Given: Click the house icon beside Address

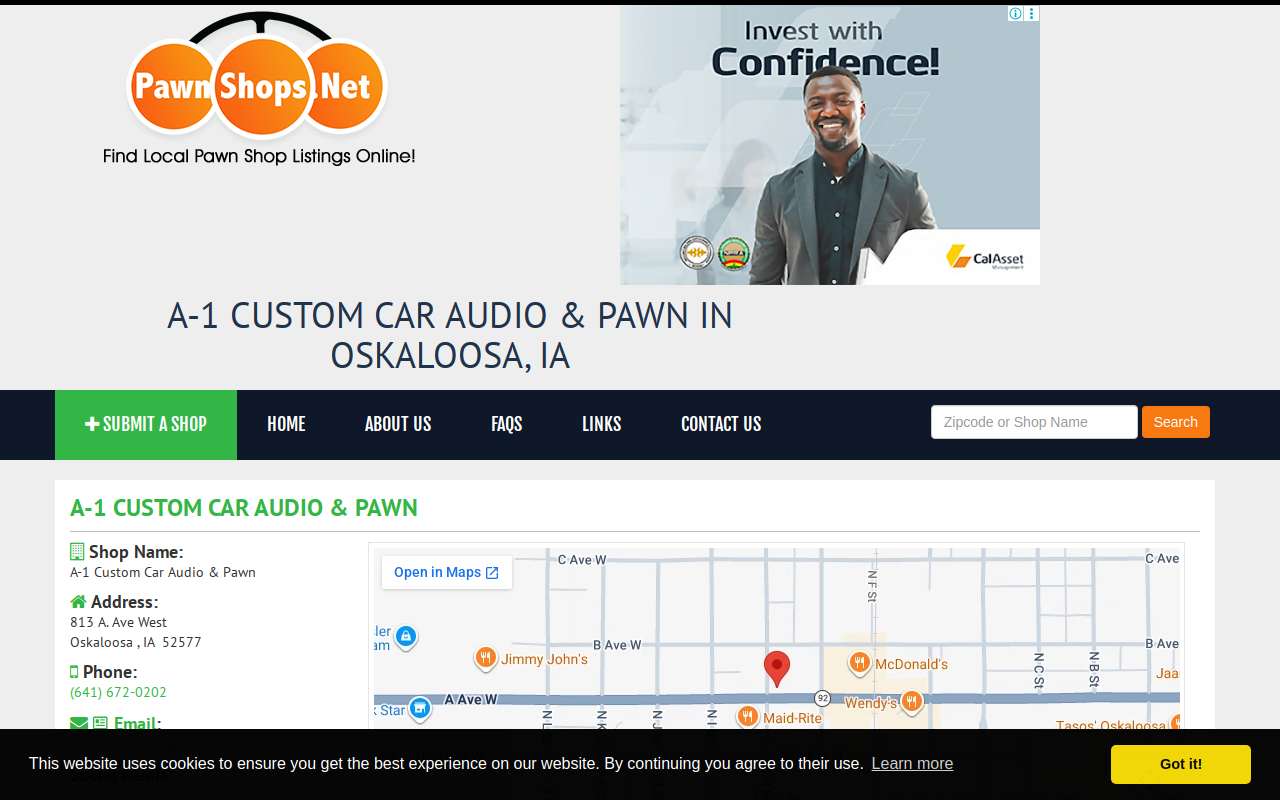Looking at the screenshot, I should pos(78,602).
